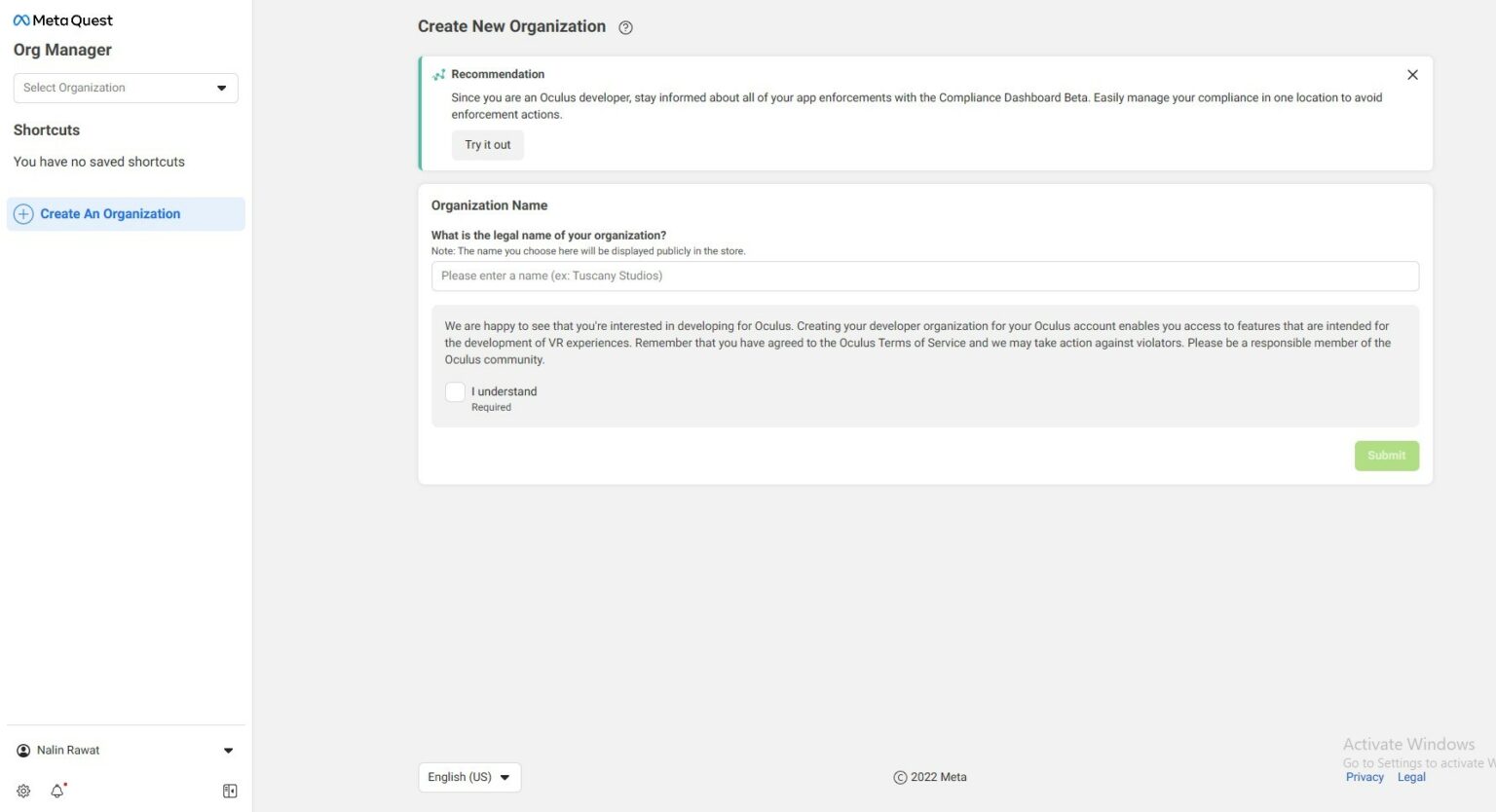Open notifications bell icon
1496x812 pixels.
tap(57, 792)
